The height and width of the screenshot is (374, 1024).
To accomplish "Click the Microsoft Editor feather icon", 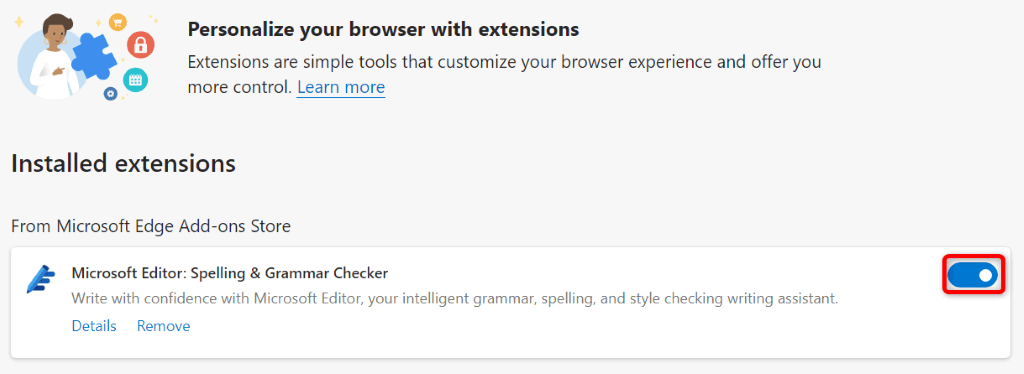I will [40, 279].
